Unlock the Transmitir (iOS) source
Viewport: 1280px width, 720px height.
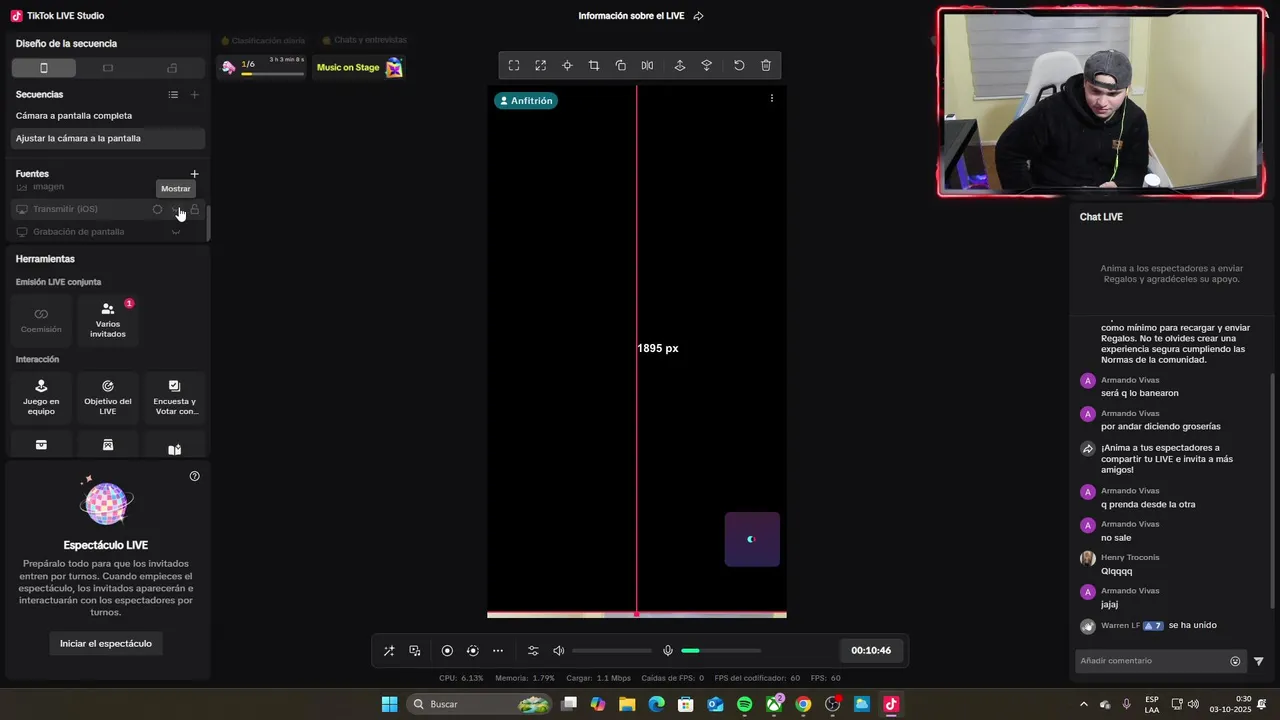pyautogui.click(x=195, y=209)
